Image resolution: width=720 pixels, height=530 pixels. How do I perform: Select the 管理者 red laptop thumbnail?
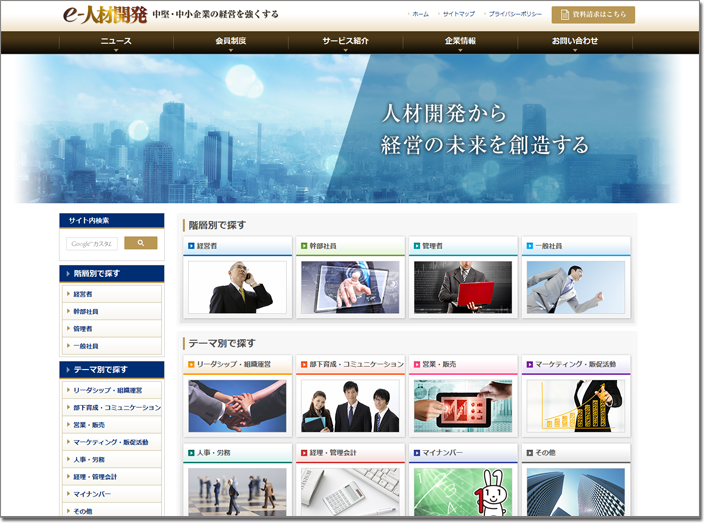(x=462, y=287)
